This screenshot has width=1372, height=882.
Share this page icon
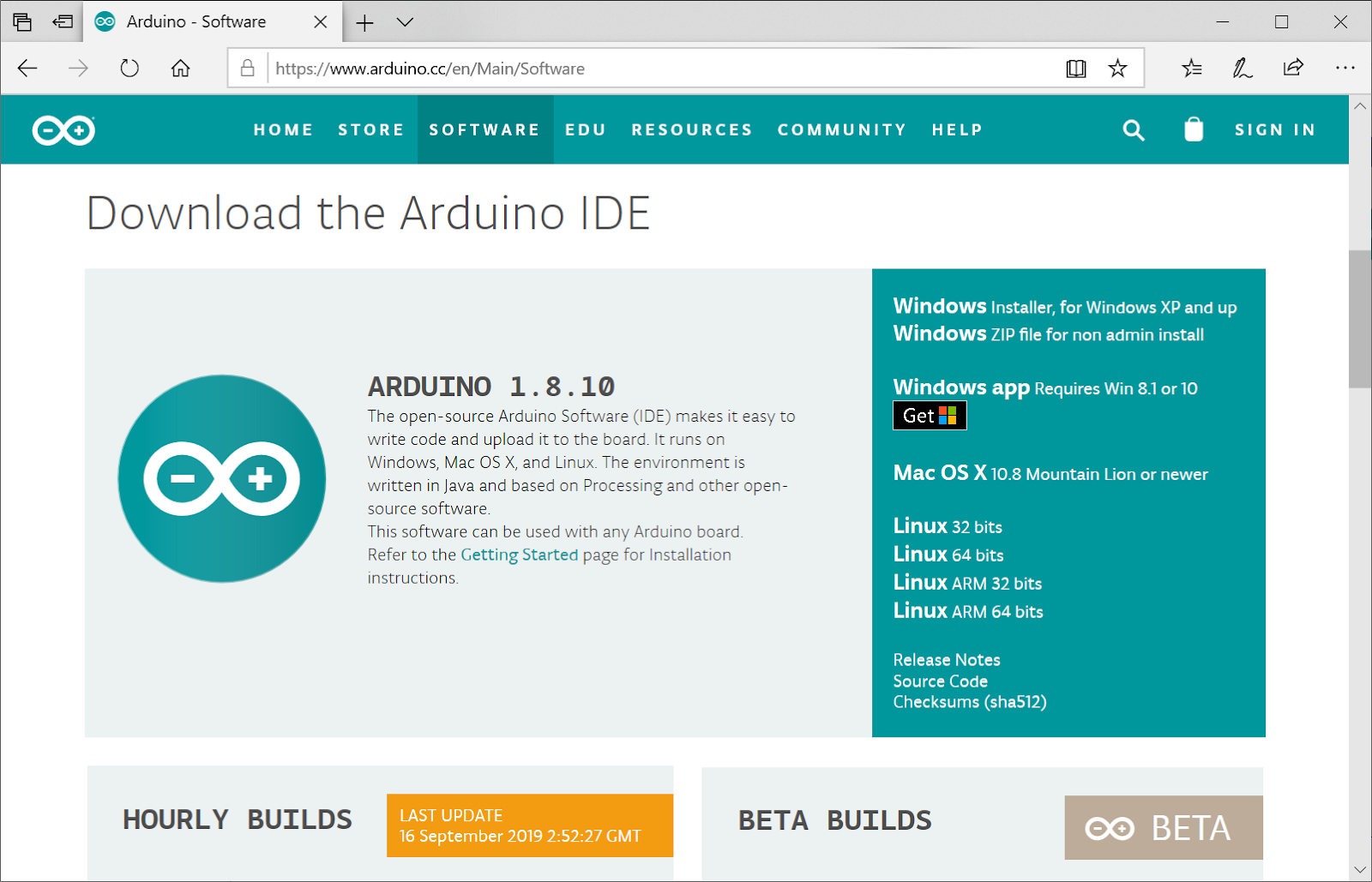(x=1293, y=68)
